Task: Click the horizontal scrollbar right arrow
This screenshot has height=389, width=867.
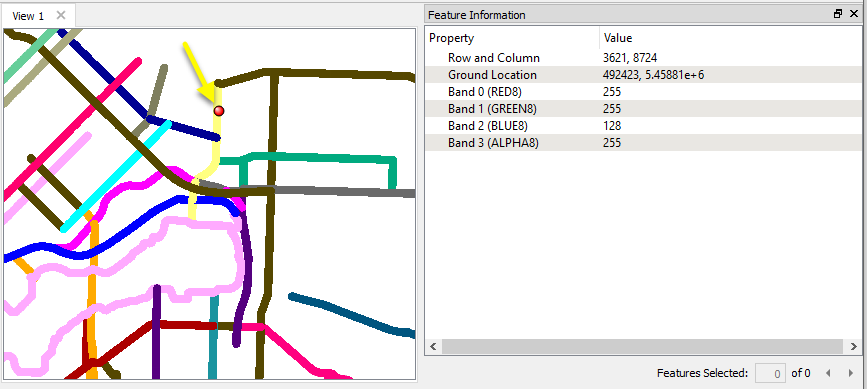Action: coord(853,346)
